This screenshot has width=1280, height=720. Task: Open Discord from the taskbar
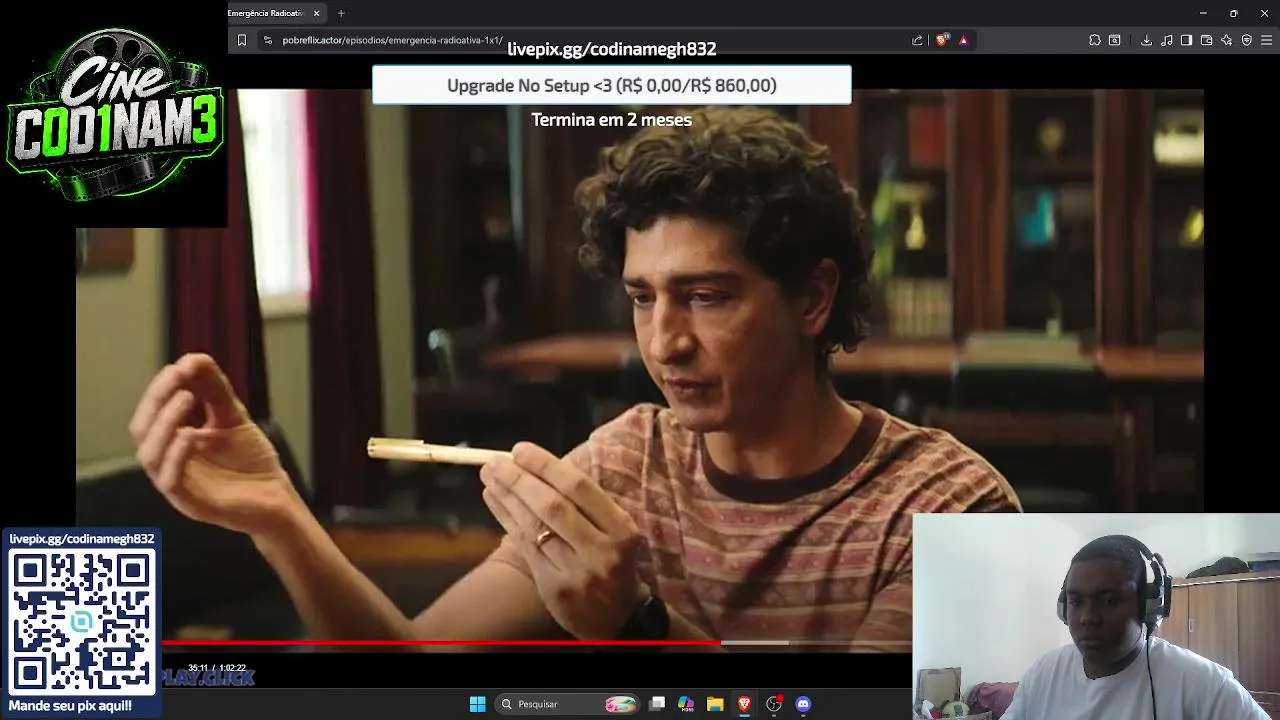(803, 704)
